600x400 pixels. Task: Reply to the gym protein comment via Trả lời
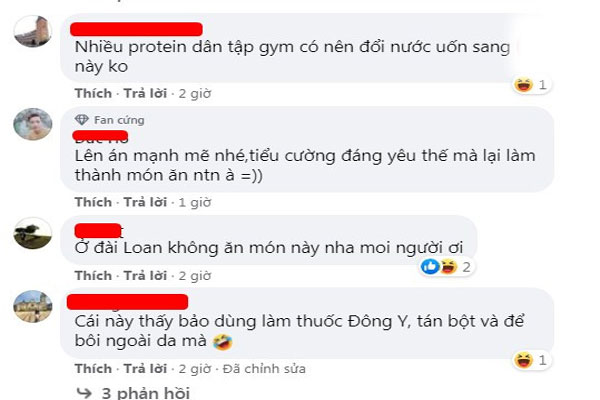[145, 93]
